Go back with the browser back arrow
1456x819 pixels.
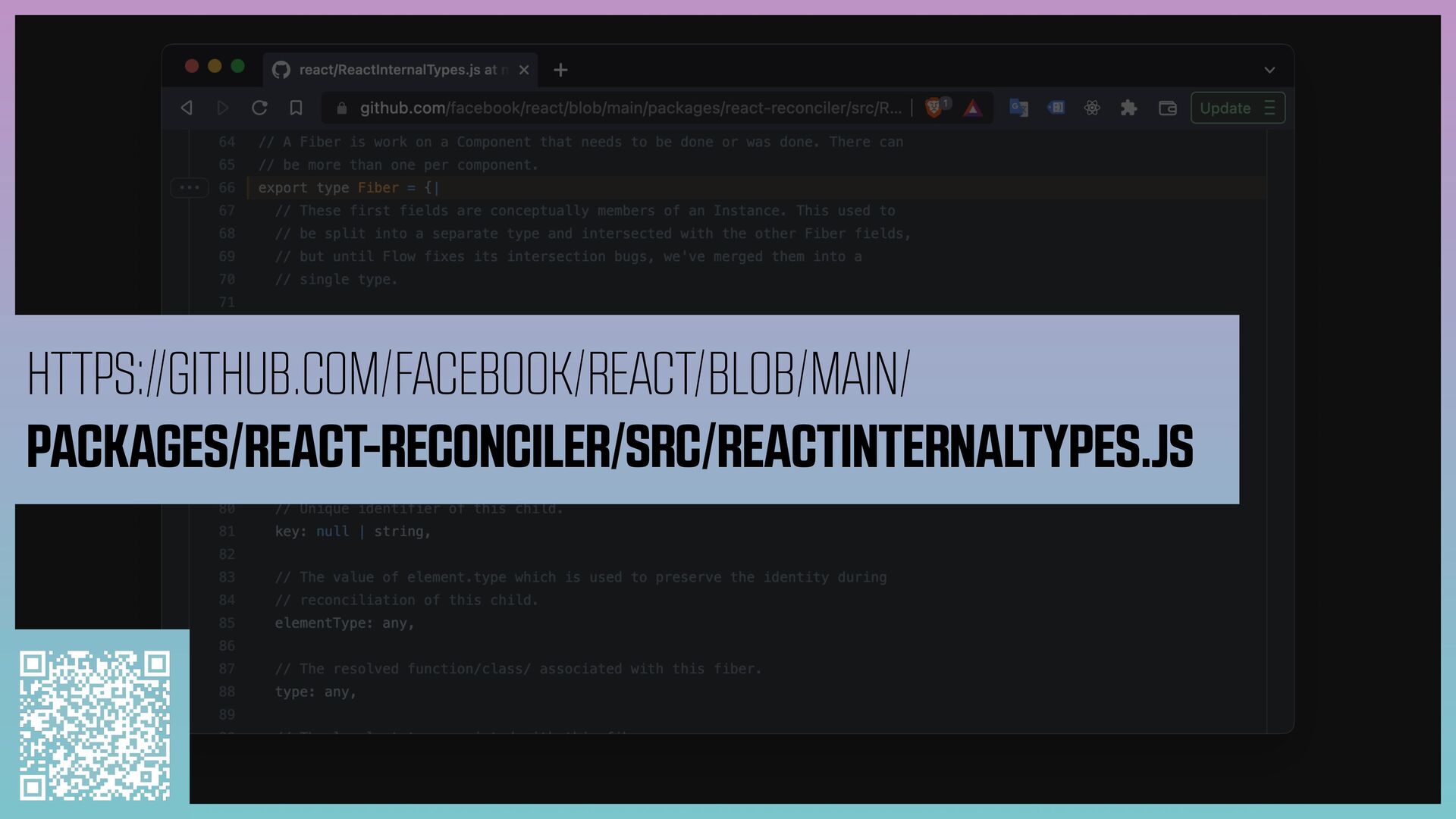point(187,108)
